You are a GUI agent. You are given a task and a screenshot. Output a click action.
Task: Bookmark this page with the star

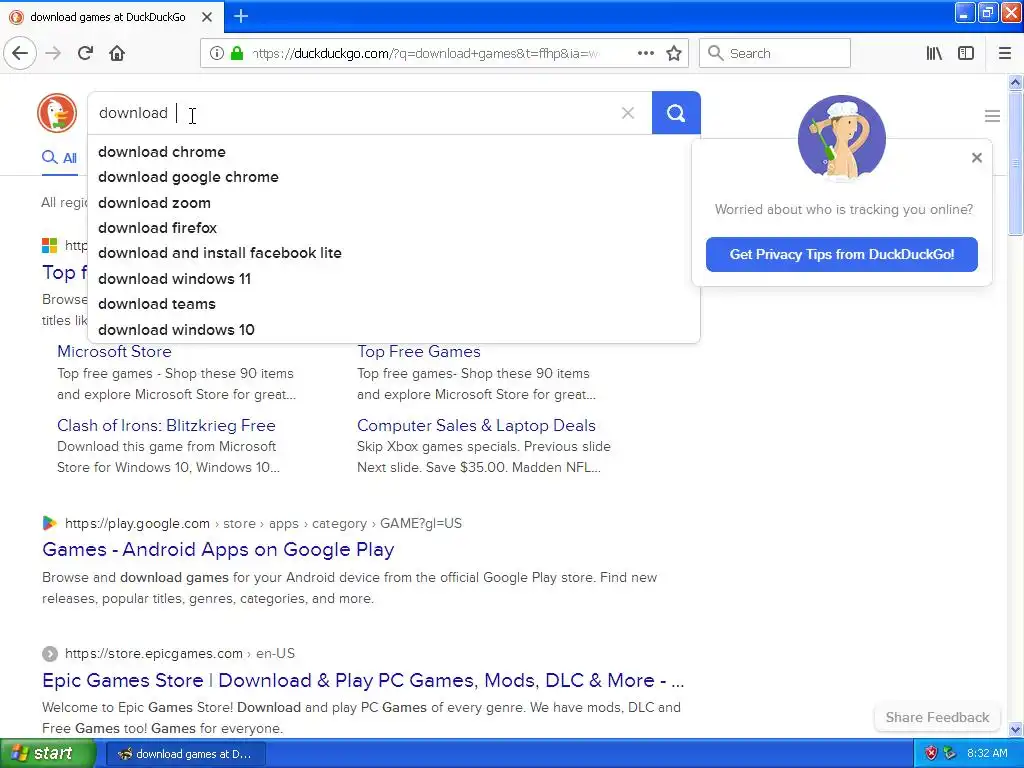point(674,53)
